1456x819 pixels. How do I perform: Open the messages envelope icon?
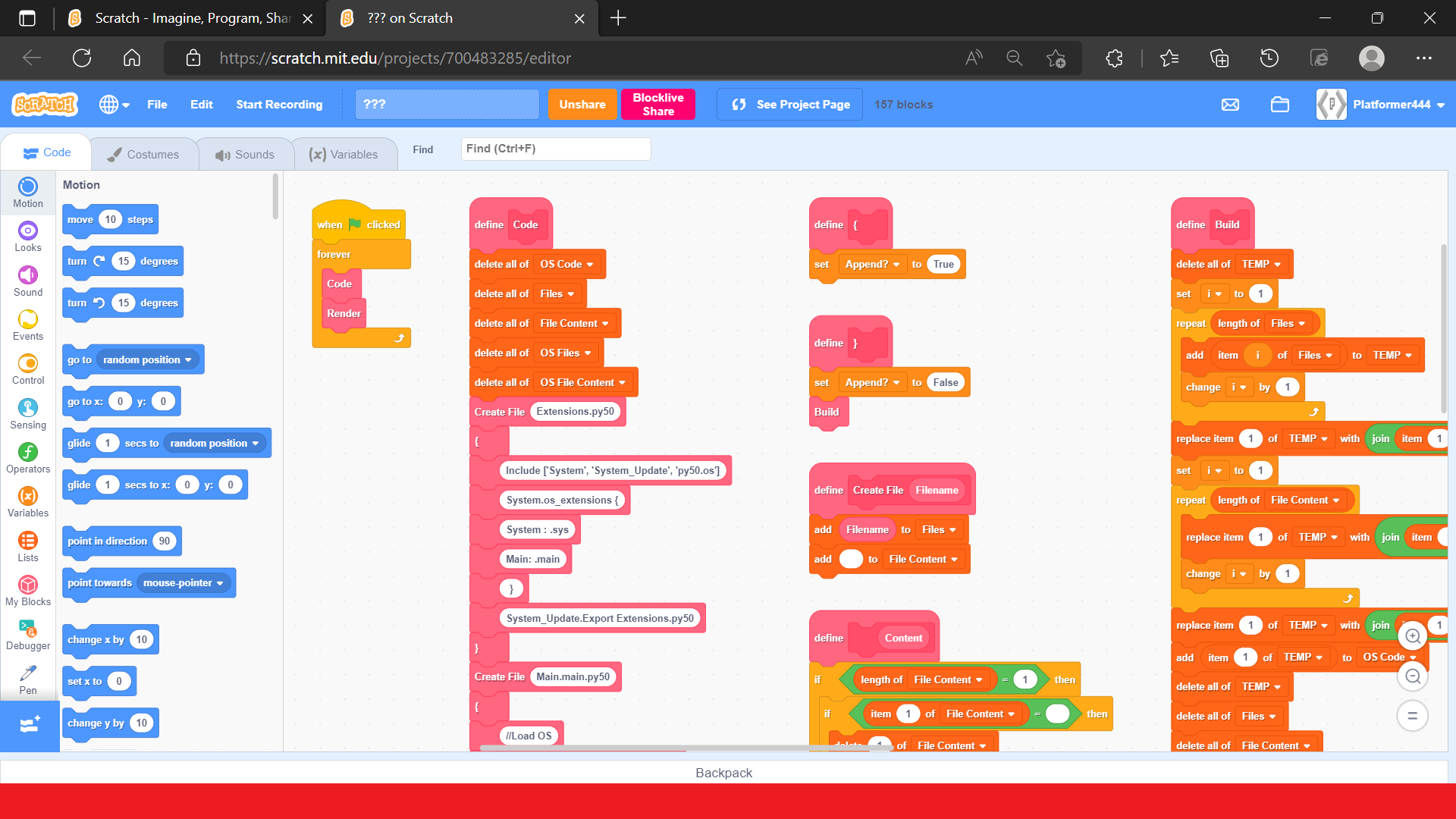[x=1230, y=105]
